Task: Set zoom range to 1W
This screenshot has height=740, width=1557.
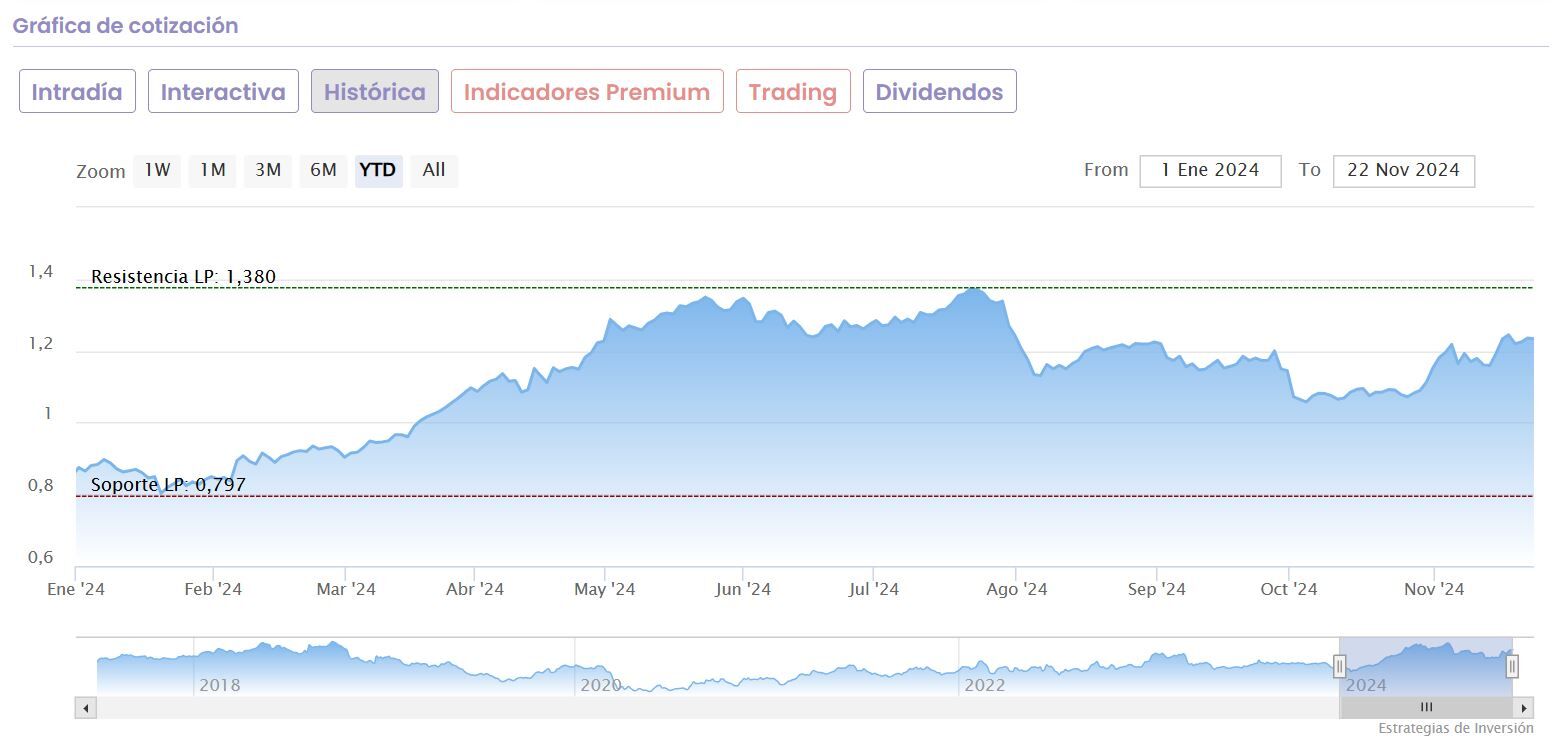Action: click(157, 170)
